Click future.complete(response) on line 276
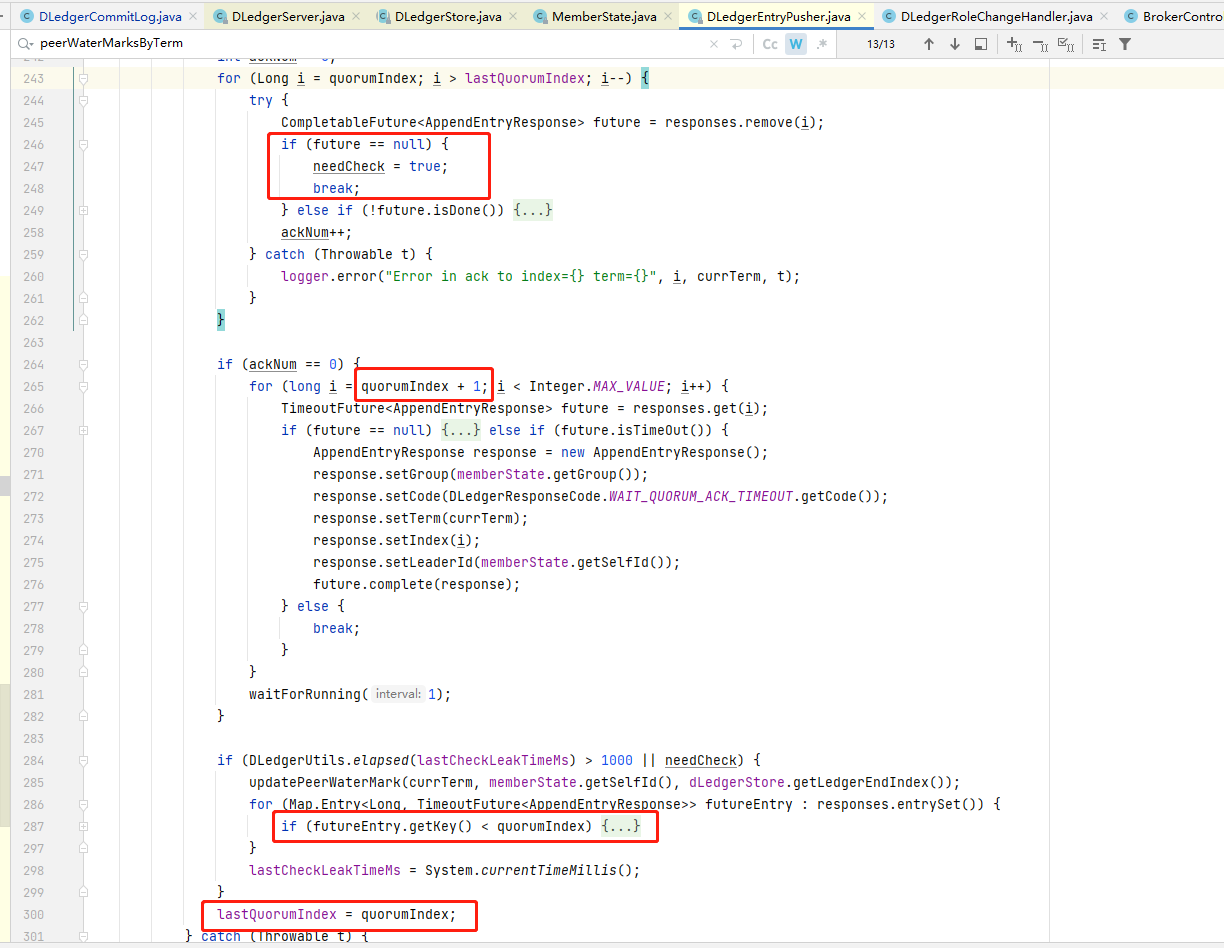This screenshot has height=948, width=1224. [417, 584]
